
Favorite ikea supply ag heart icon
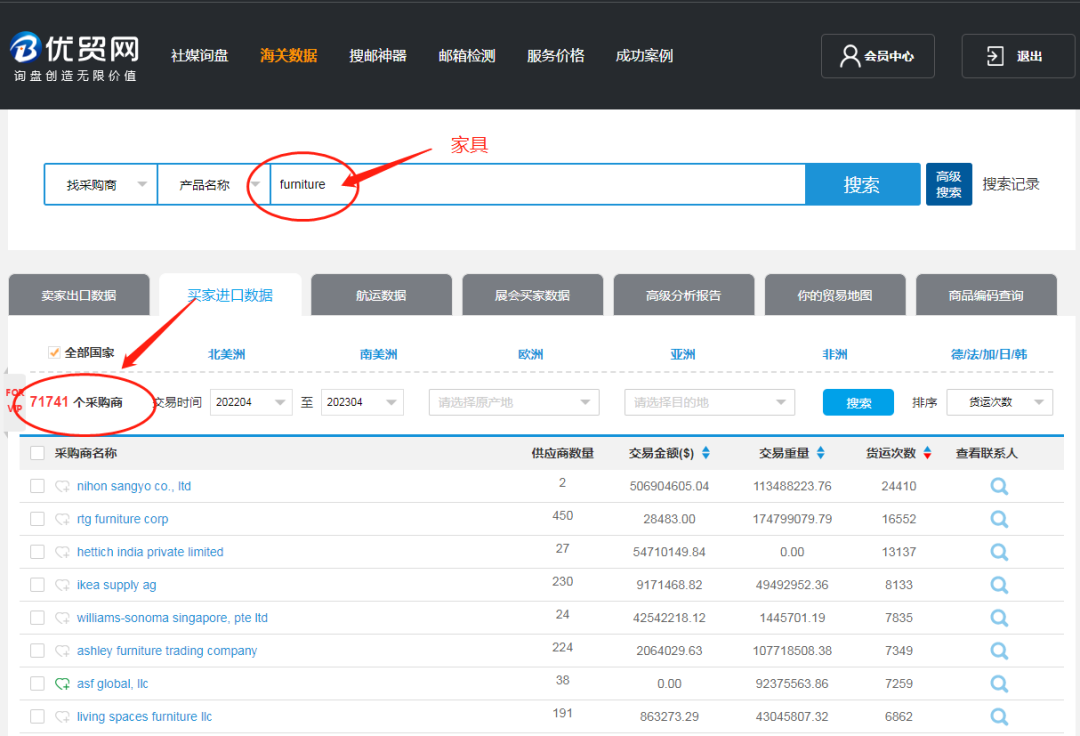pyautogui.click(x=63, y=585)
